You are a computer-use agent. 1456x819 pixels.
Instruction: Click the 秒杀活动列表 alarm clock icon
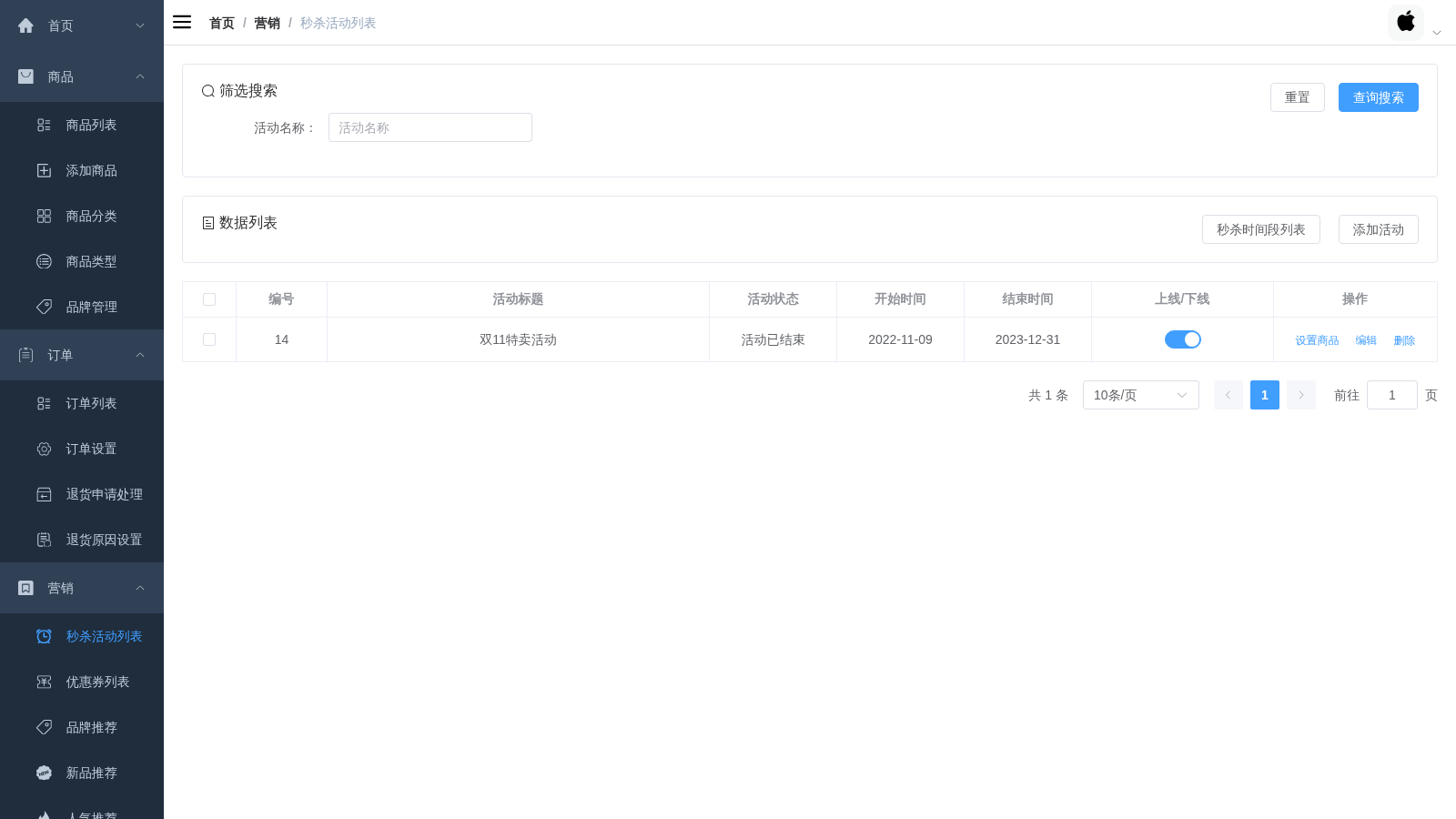point(44,636)
